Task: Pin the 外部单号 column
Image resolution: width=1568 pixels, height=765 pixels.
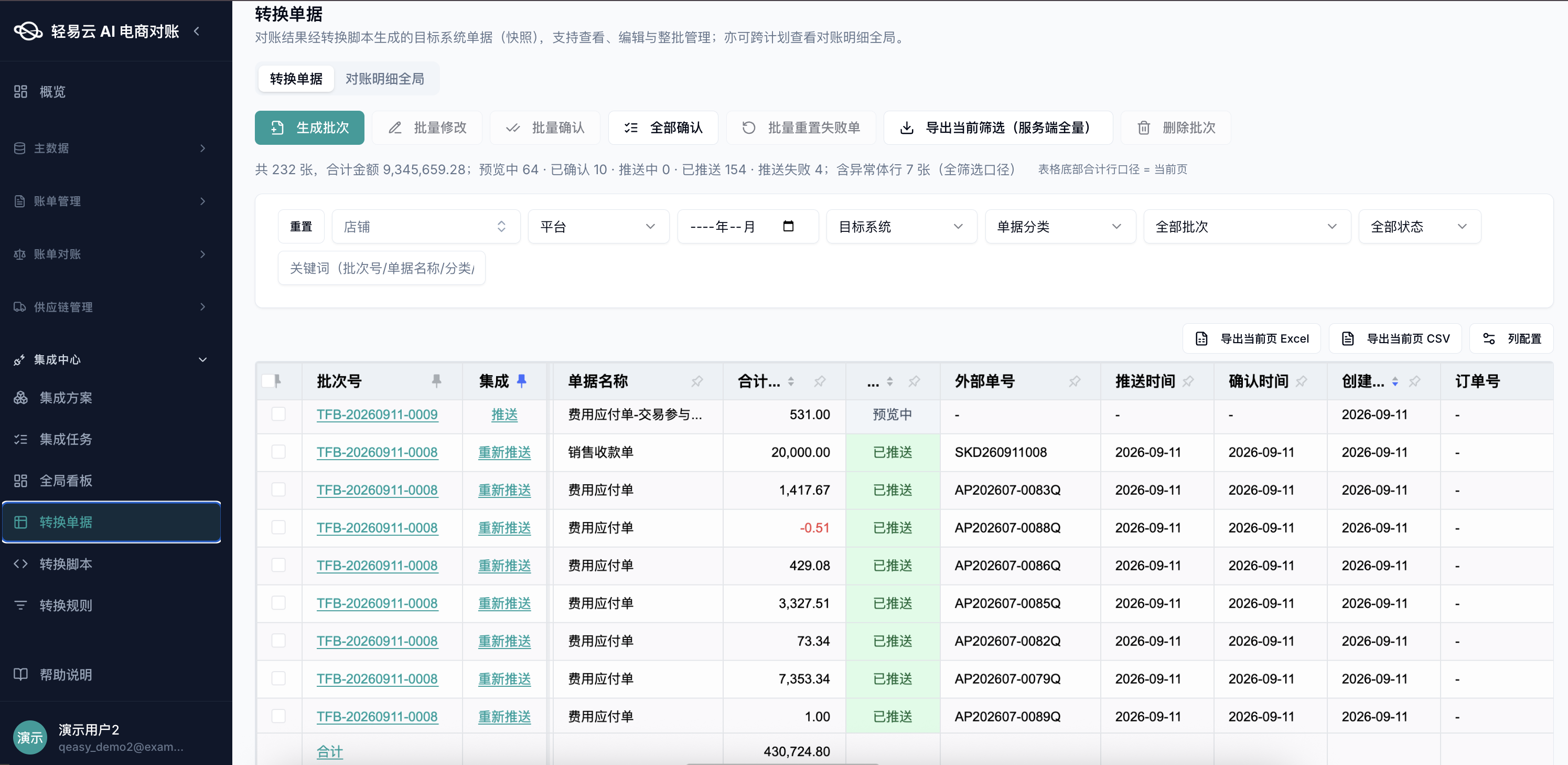Action: [1075, 381]
